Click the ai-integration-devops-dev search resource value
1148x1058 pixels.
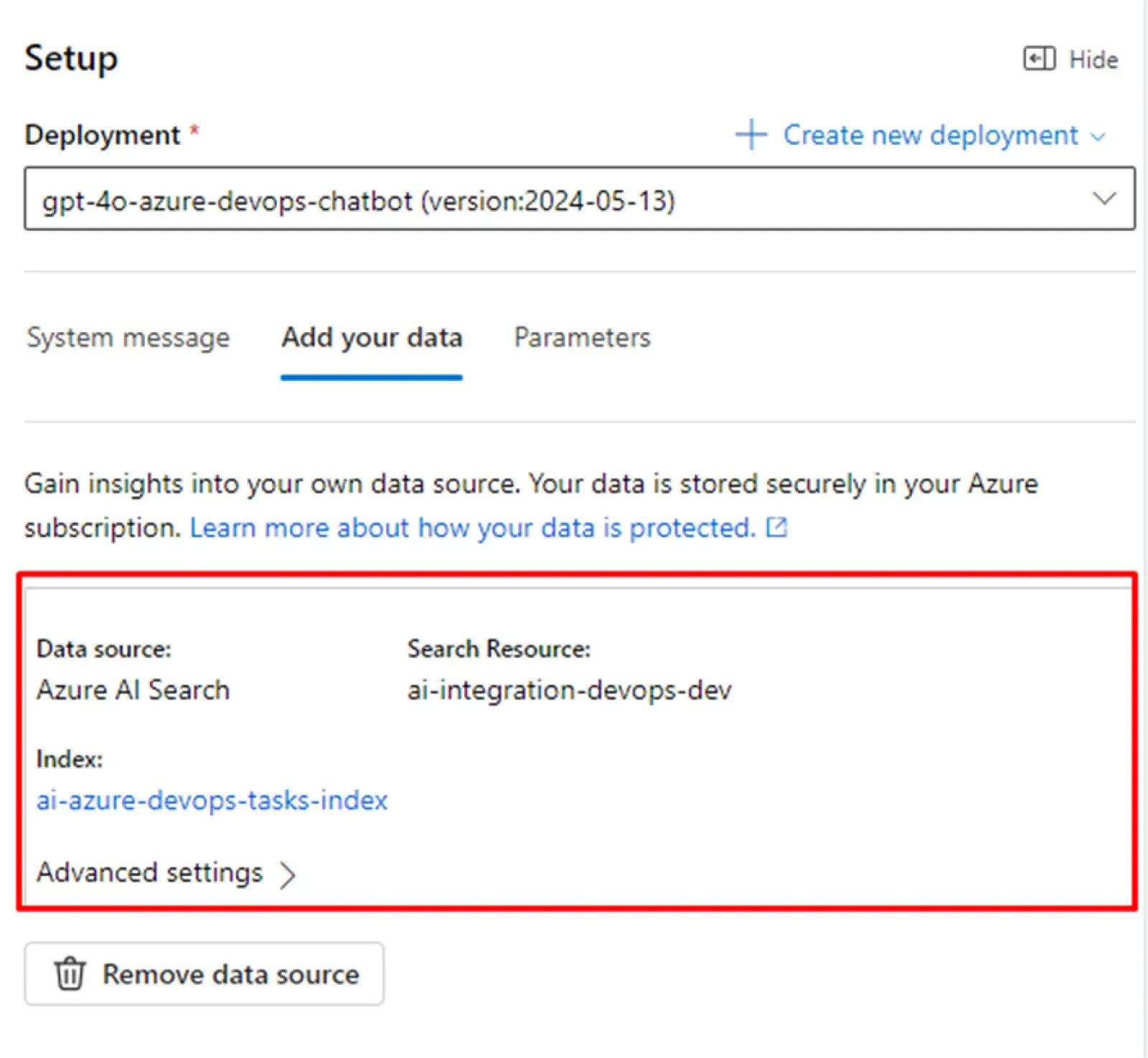[570, 690]
